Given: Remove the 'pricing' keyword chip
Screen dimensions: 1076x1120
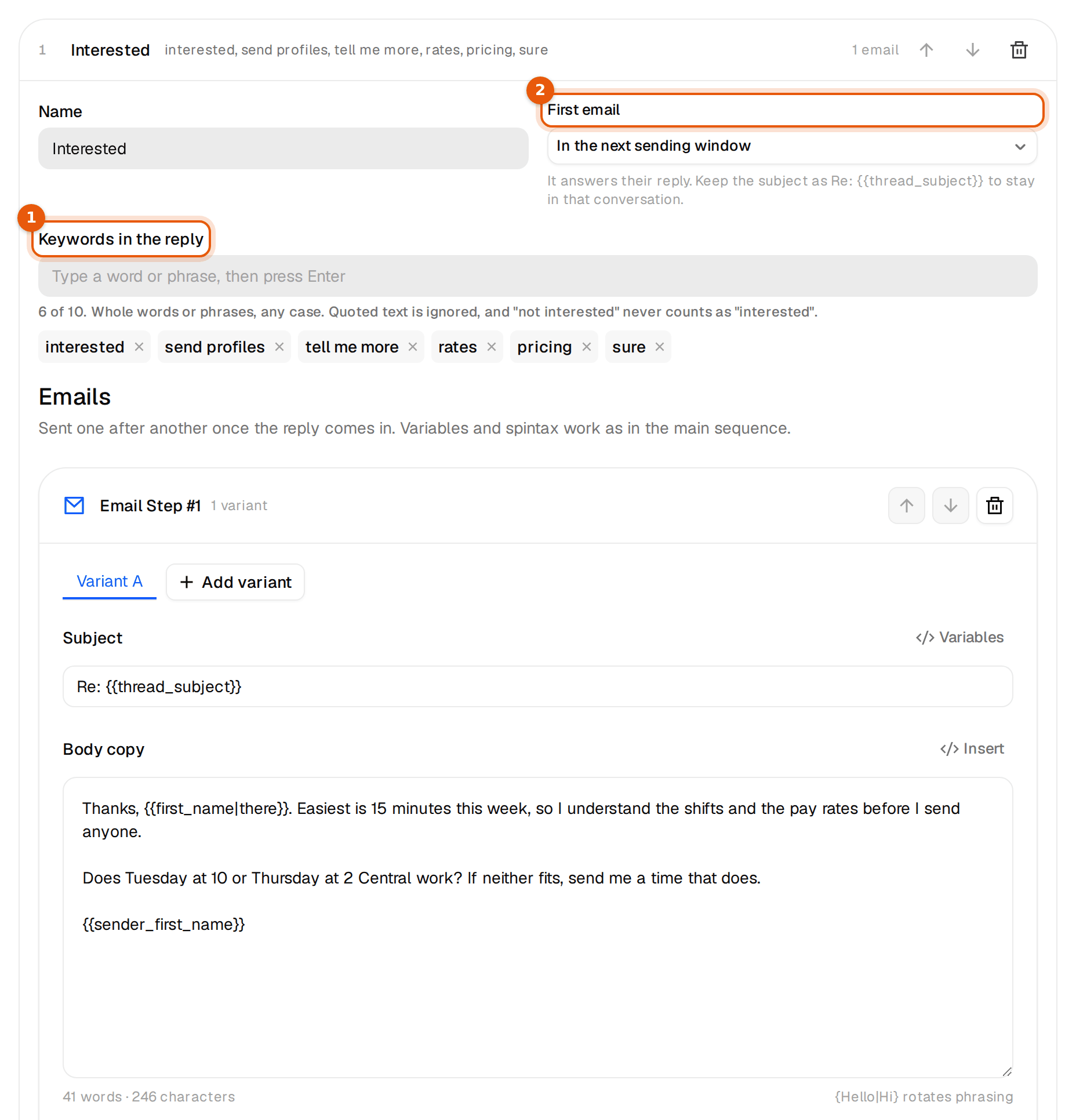Looking at the screenshot, I should [587, 347].
